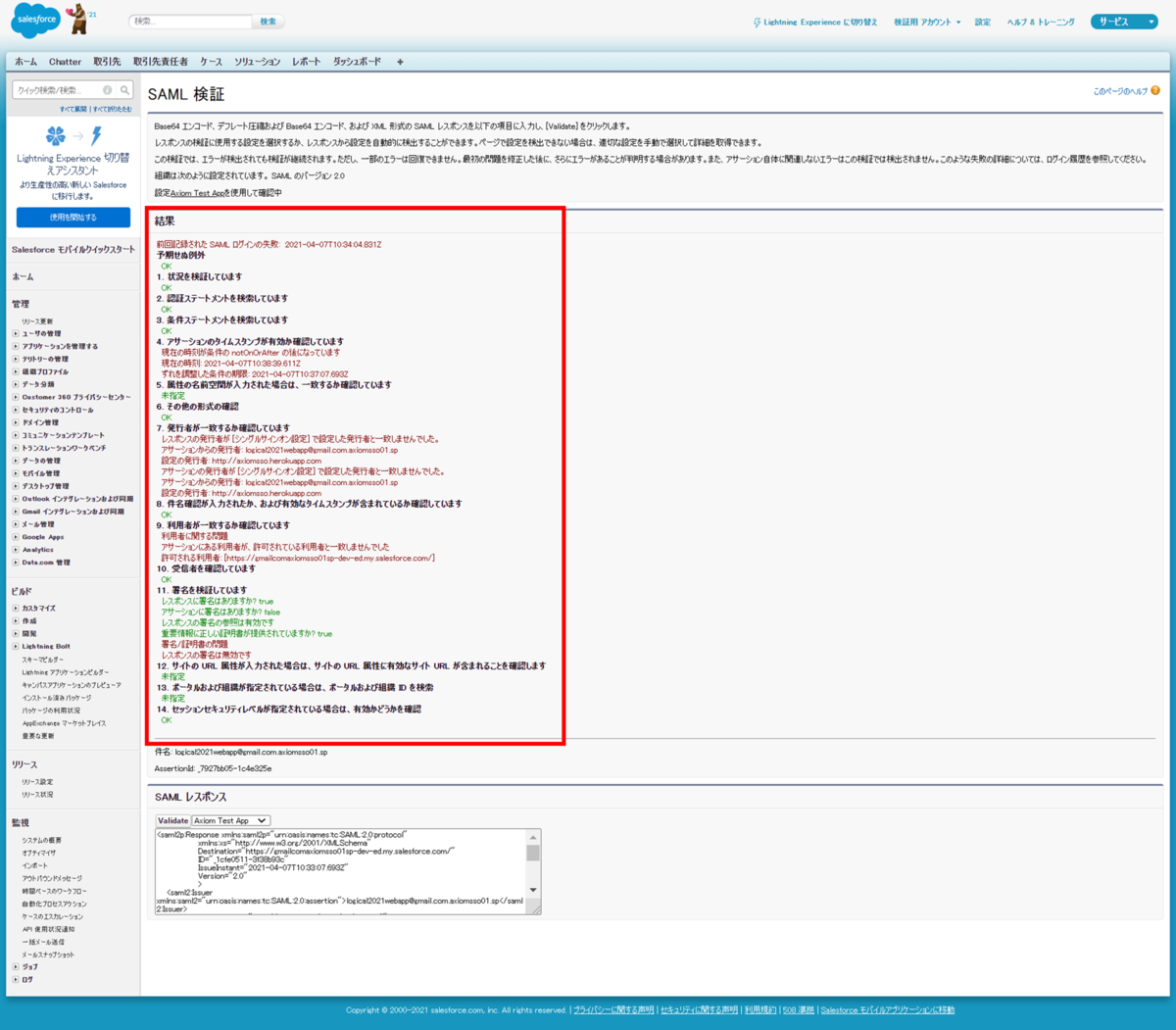Open the 設定 link in the header

point(983,22)
